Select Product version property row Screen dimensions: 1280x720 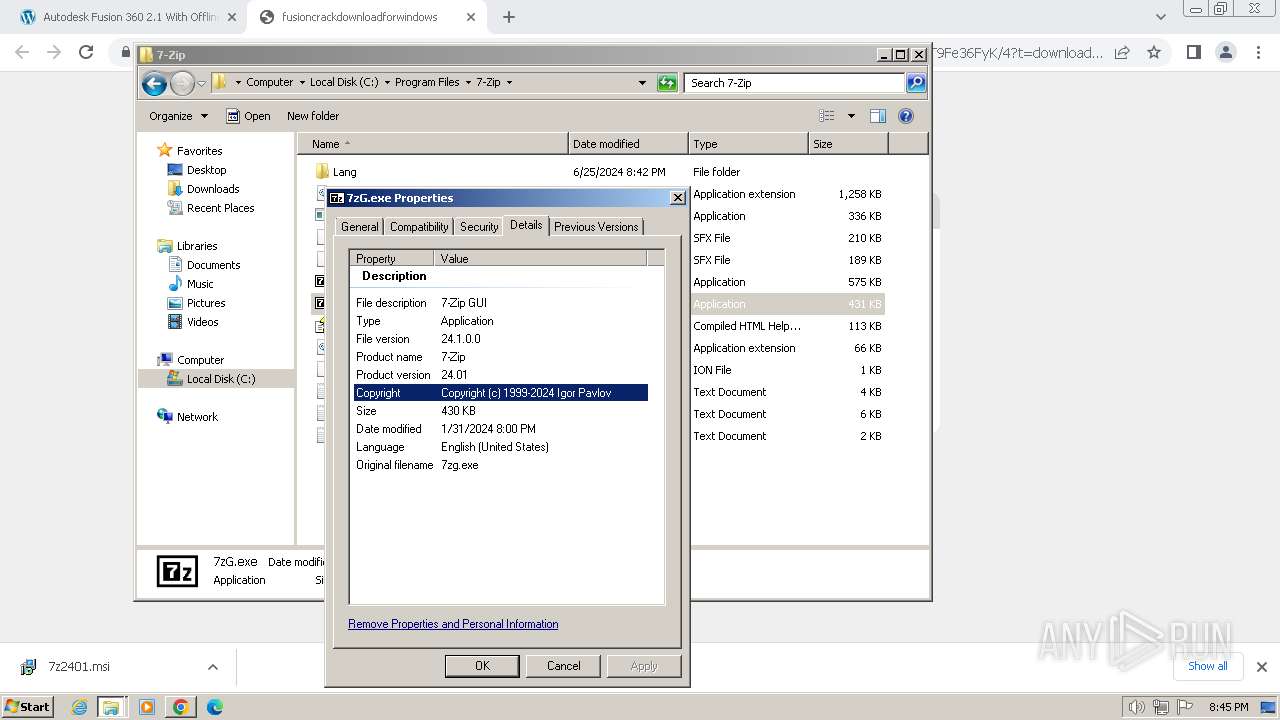pos(501,375)
